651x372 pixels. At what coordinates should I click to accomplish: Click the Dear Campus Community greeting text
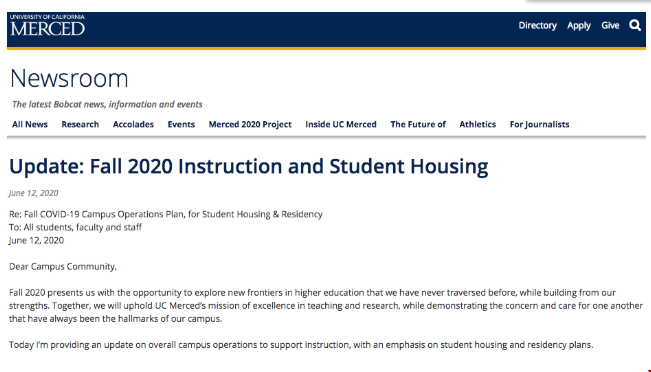pos(63,267)
